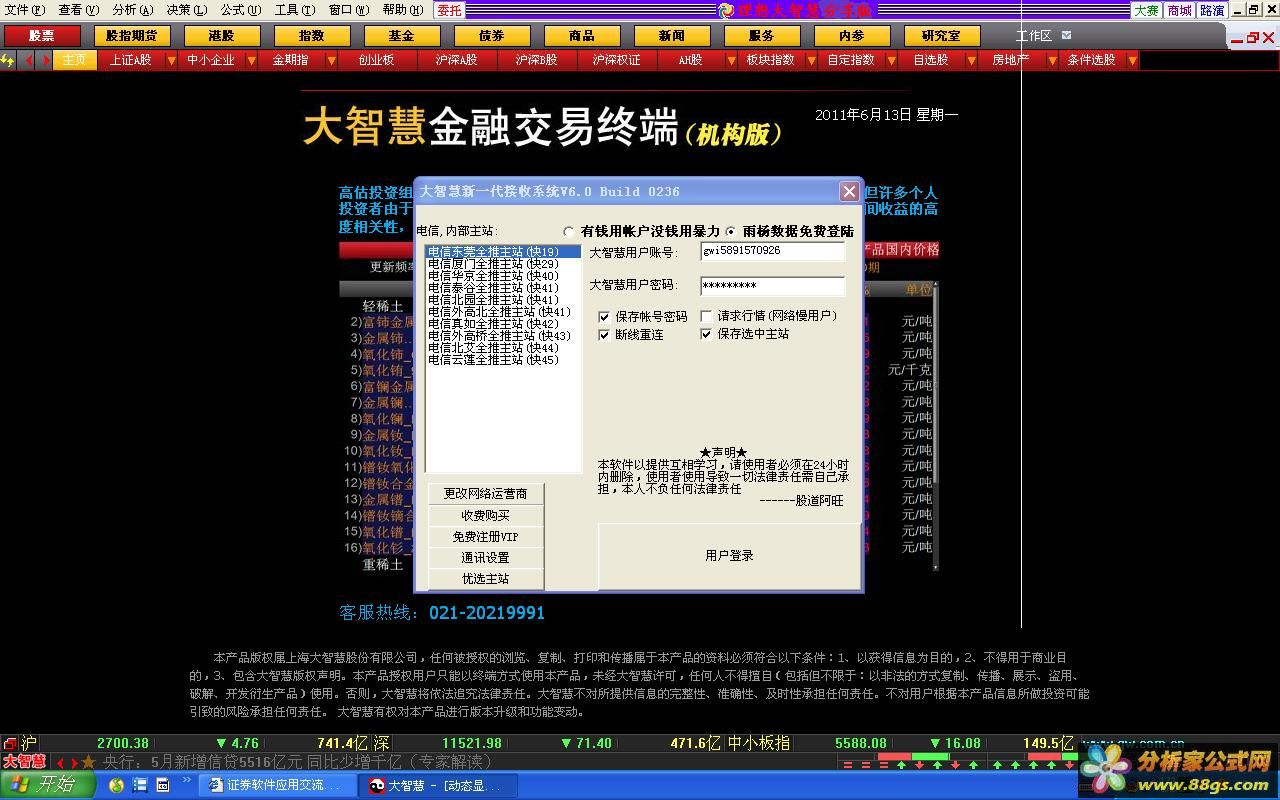This screenshot has height=800, width=1280.
Task: Click the 用户登录 login button
Action: 729,555
